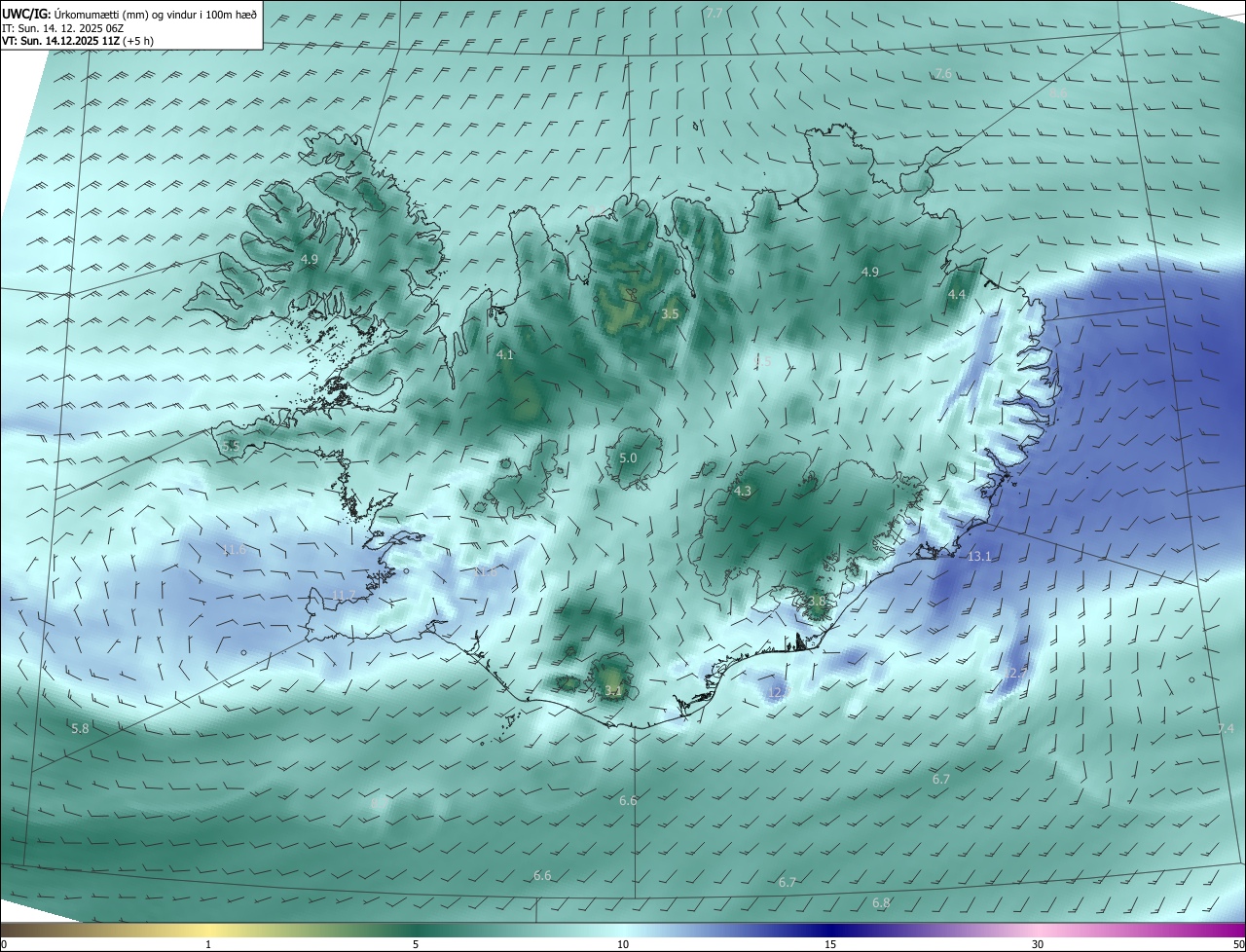Click the 3.8 value near the southeast coast glacier
Image resolution: width=1246 pixels, height=952 pixels.
pyautogui.click(x=816, y=602)
